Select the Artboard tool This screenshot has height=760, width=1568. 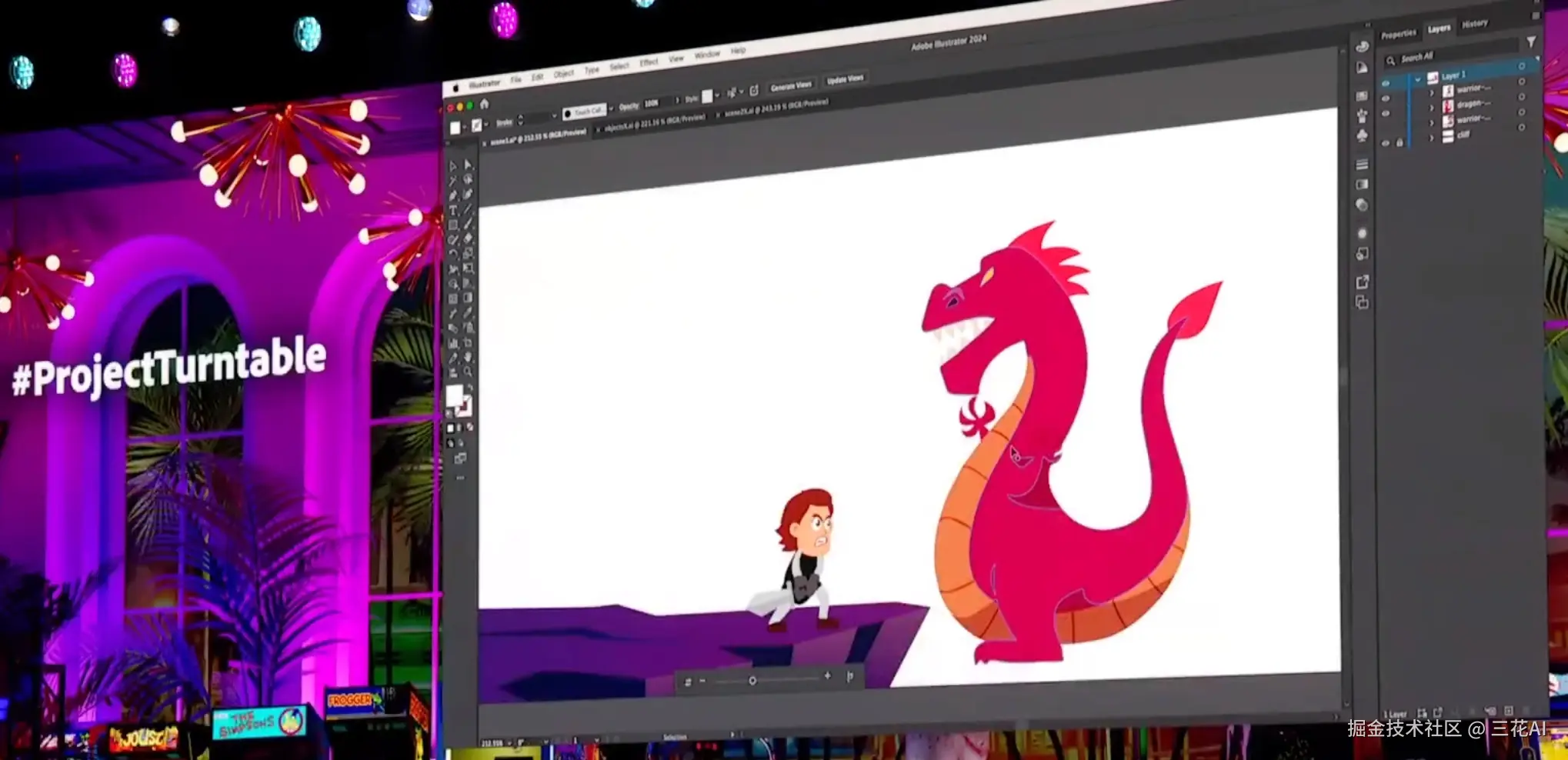tap(468, 342)
